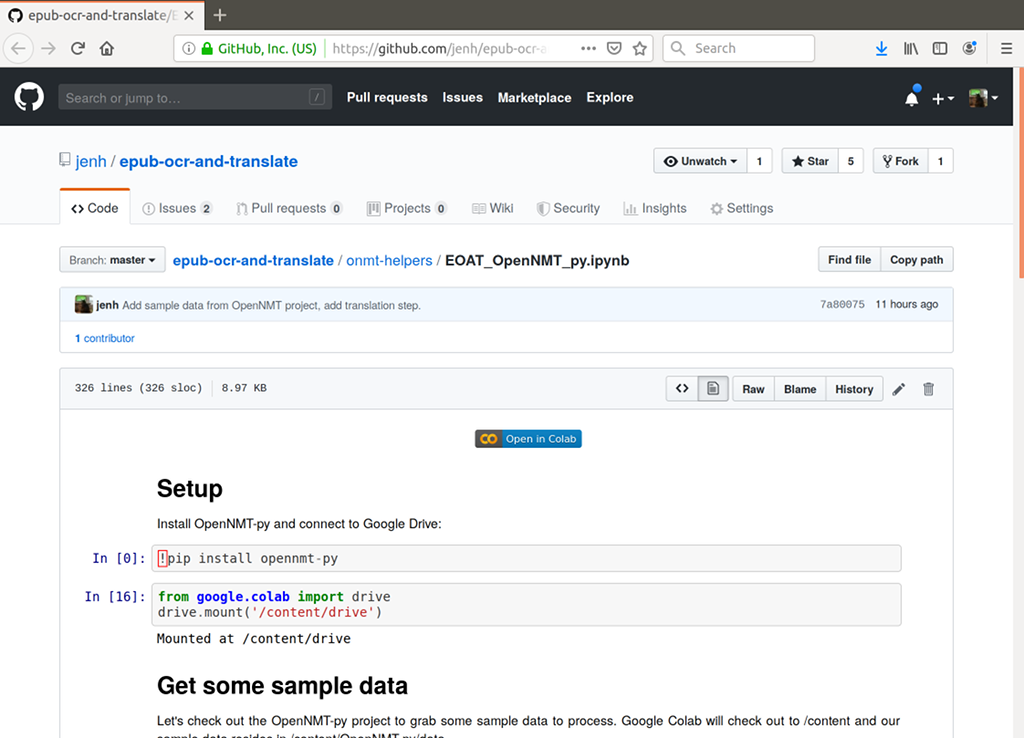Open the epub-ocr-and-translate repository title link

208,161
